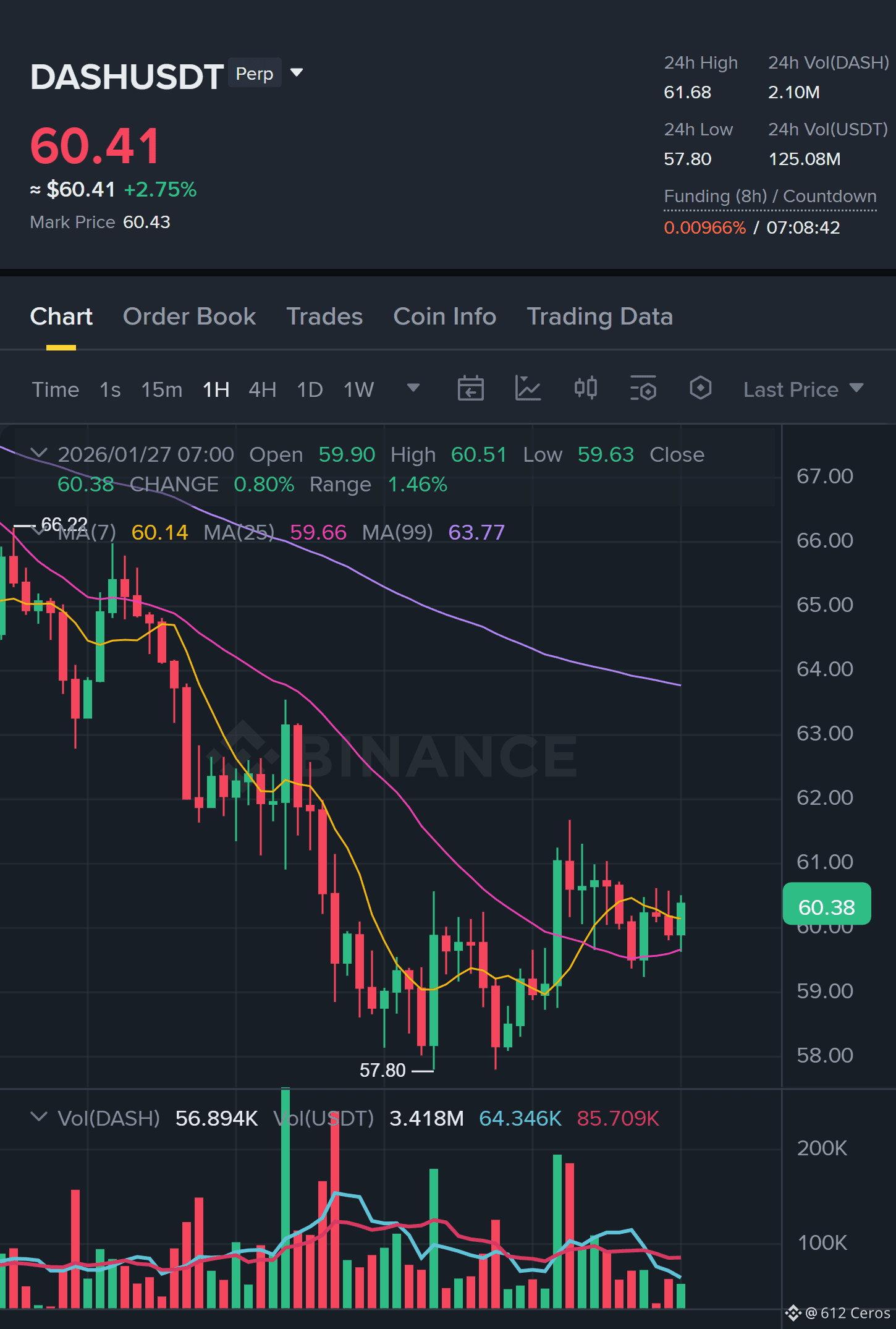Screen dimensions: 896x1329
Task: Open the Trading Data tab
Action: [x=599, y=316]
